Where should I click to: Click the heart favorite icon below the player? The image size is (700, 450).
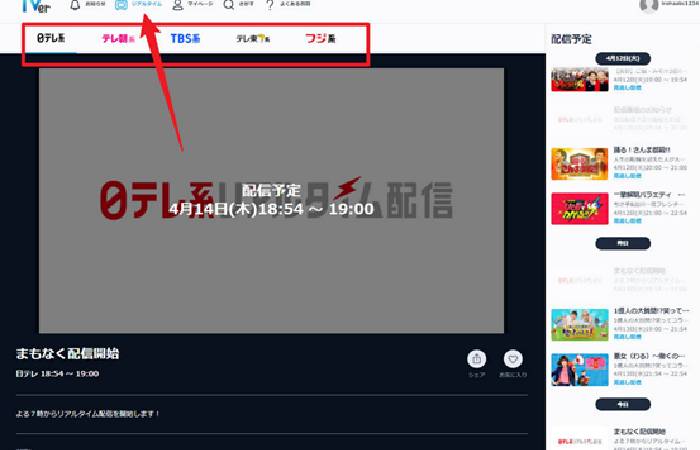pyautogui.click(x=513, y=359)
